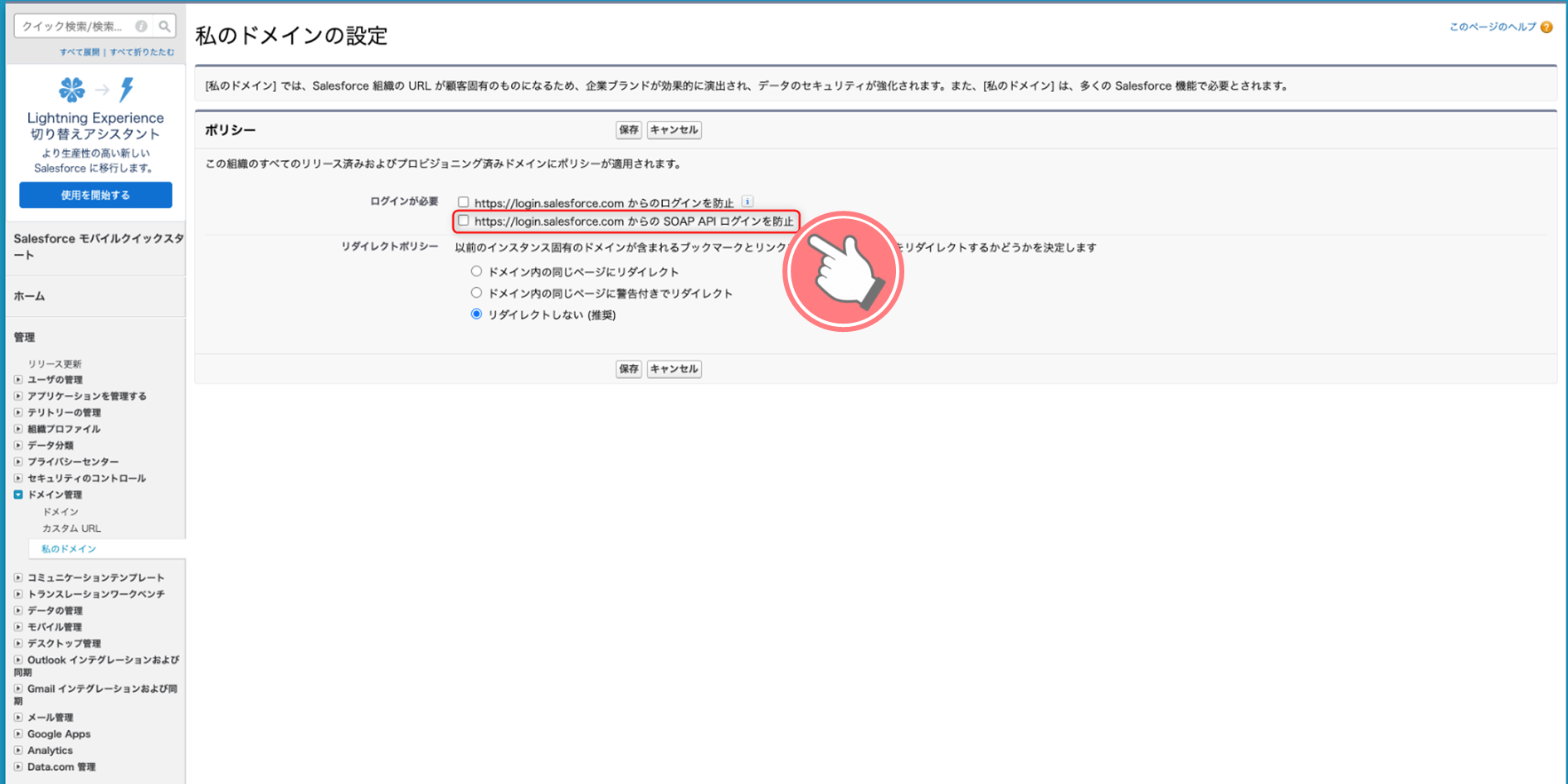Open Salesforce モバイルクイックスタート
1568x784 pixels.
click(x=98, y=246)
